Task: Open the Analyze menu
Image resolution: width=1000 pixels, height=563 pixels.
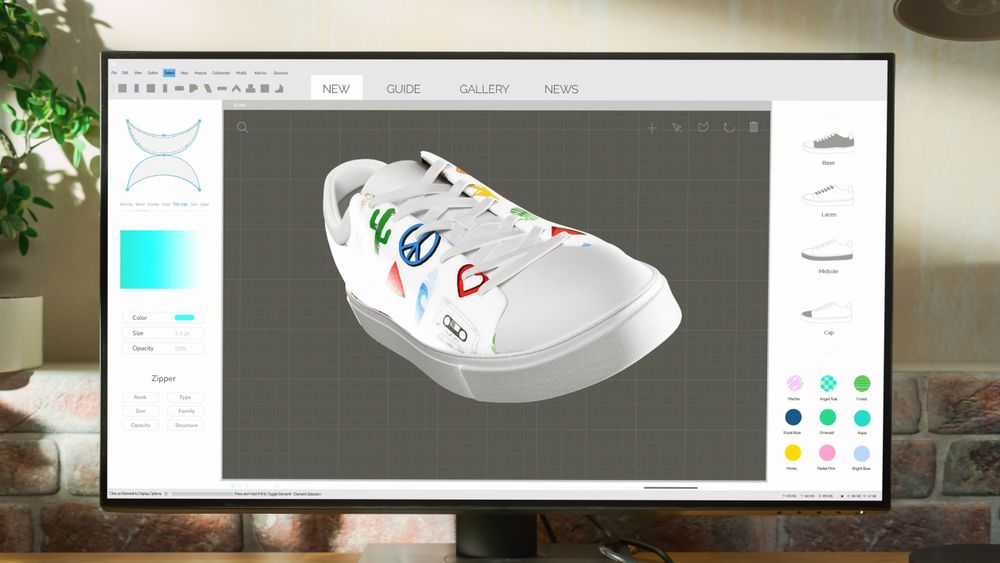Action: pos(200,73)
